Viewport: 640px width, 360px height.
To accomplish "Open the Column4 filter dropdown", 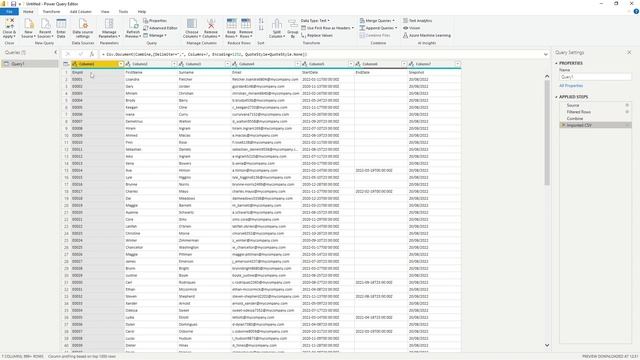I will pyautogui.click(x=298, y=64).
